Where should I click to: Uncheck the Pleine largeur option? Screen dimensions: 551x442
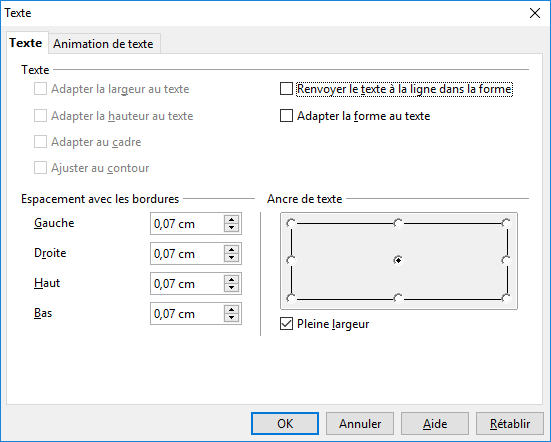click(286, 324)
